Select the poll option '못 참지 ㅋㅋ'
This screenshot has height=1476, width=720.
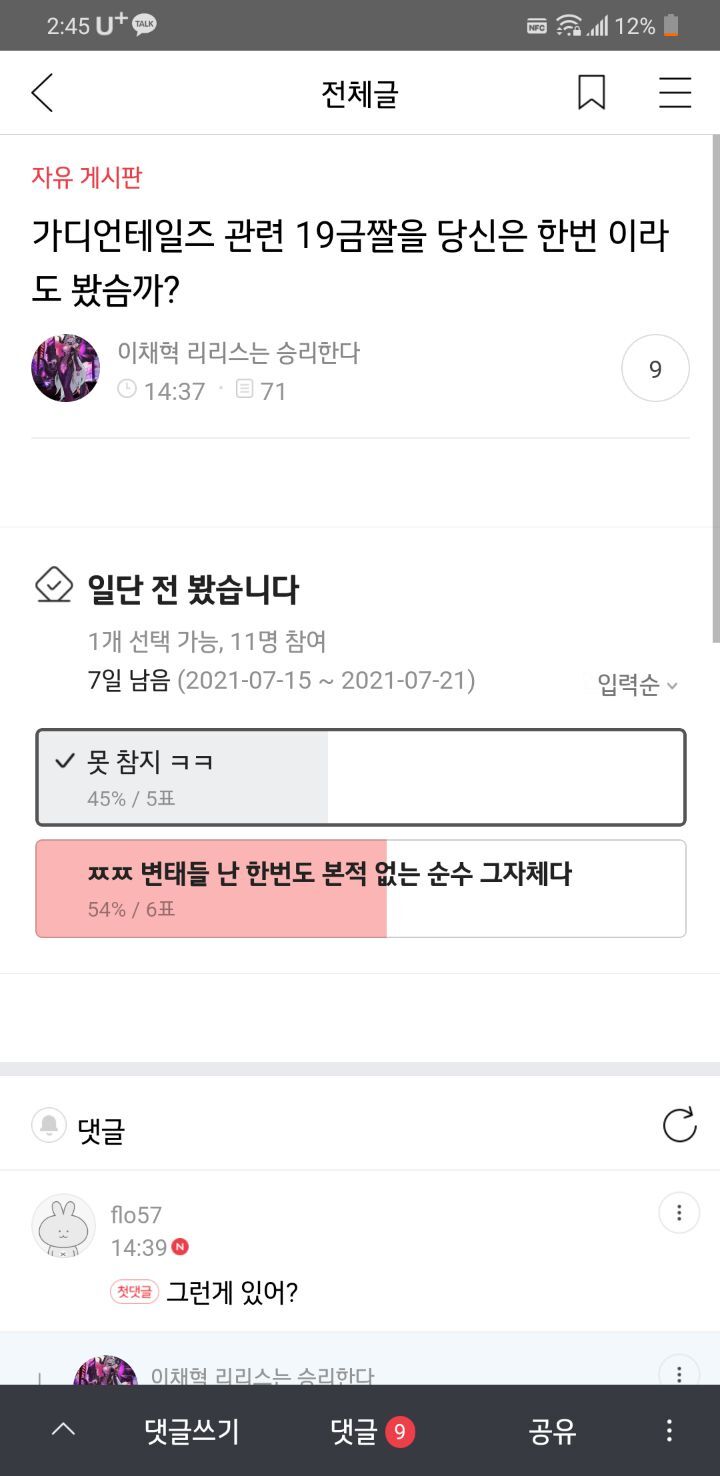click(360, 777)
